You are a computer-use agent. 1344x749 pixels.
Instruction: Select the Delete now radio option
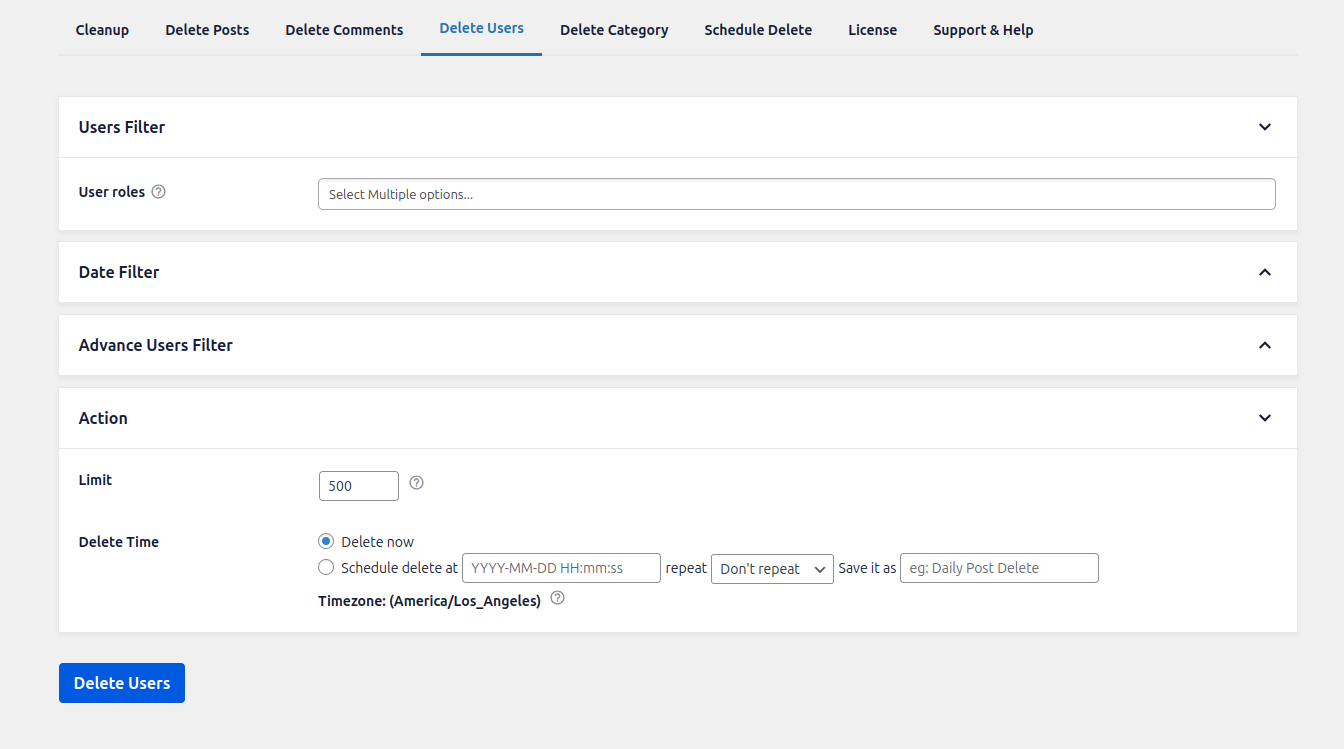(326, 541)
